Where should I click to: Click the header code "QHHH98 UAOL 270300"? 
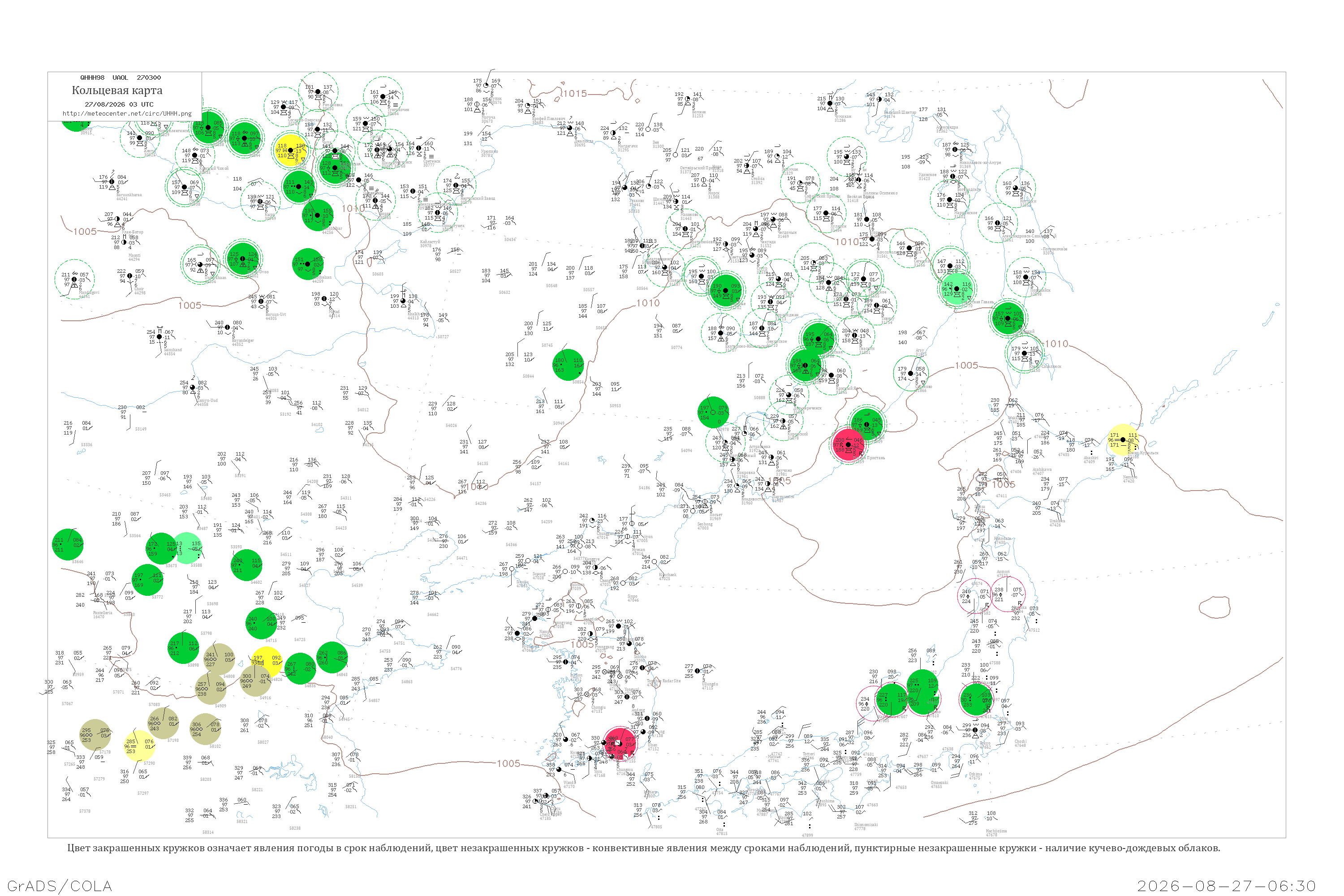pyautogui.click(x=121, y=78)
